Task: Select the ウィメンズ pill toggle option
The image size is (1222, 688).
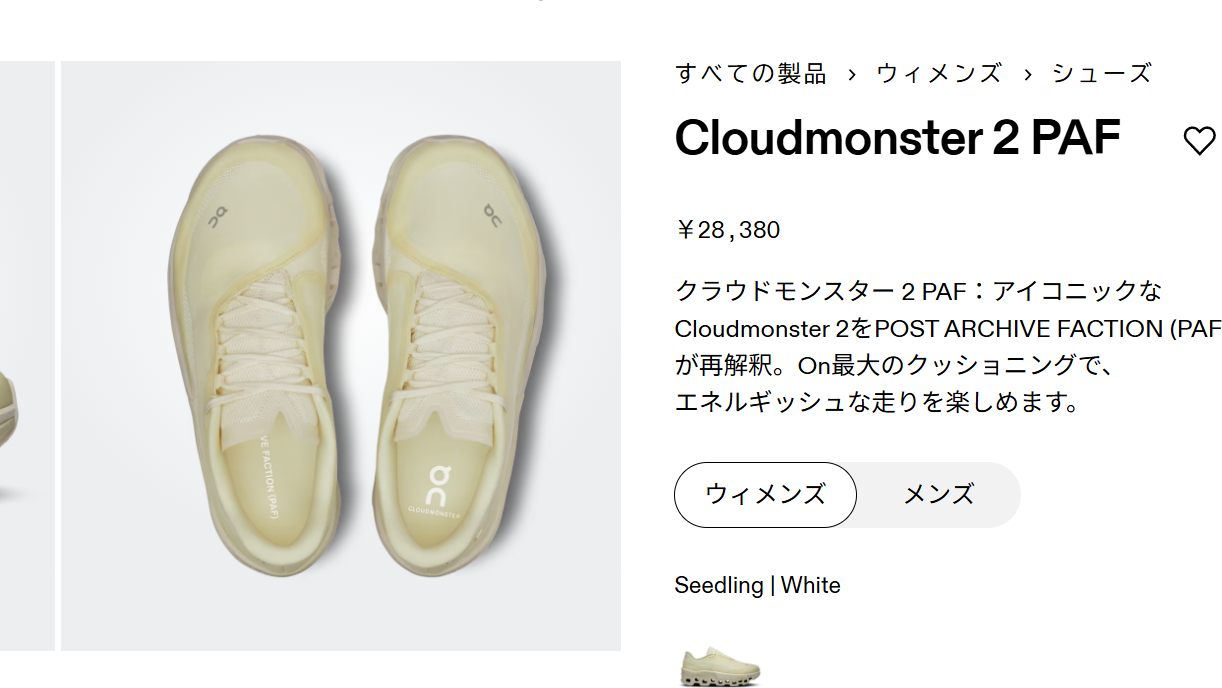Action: pos(765,494)
